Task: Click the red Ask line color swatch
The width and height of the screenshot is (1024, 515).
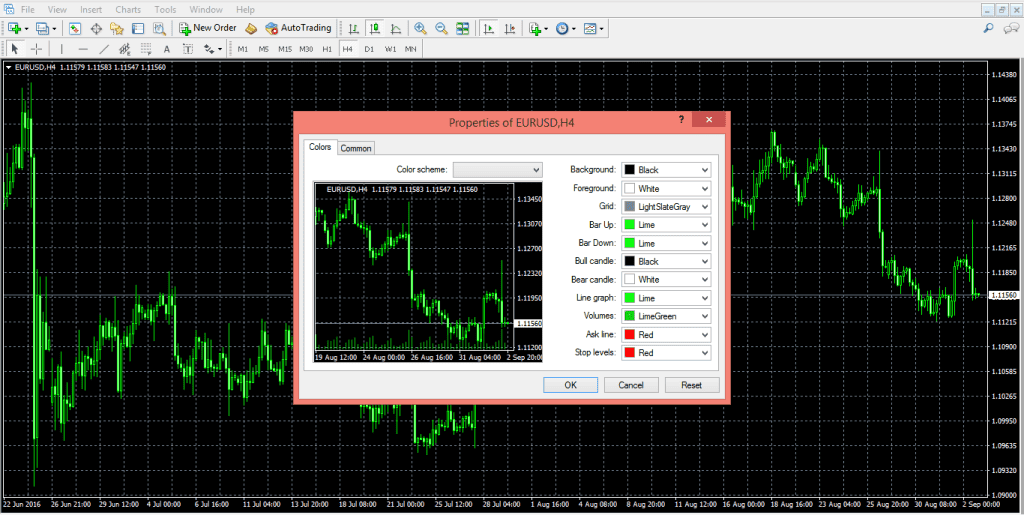Action: tap(630, 334)
